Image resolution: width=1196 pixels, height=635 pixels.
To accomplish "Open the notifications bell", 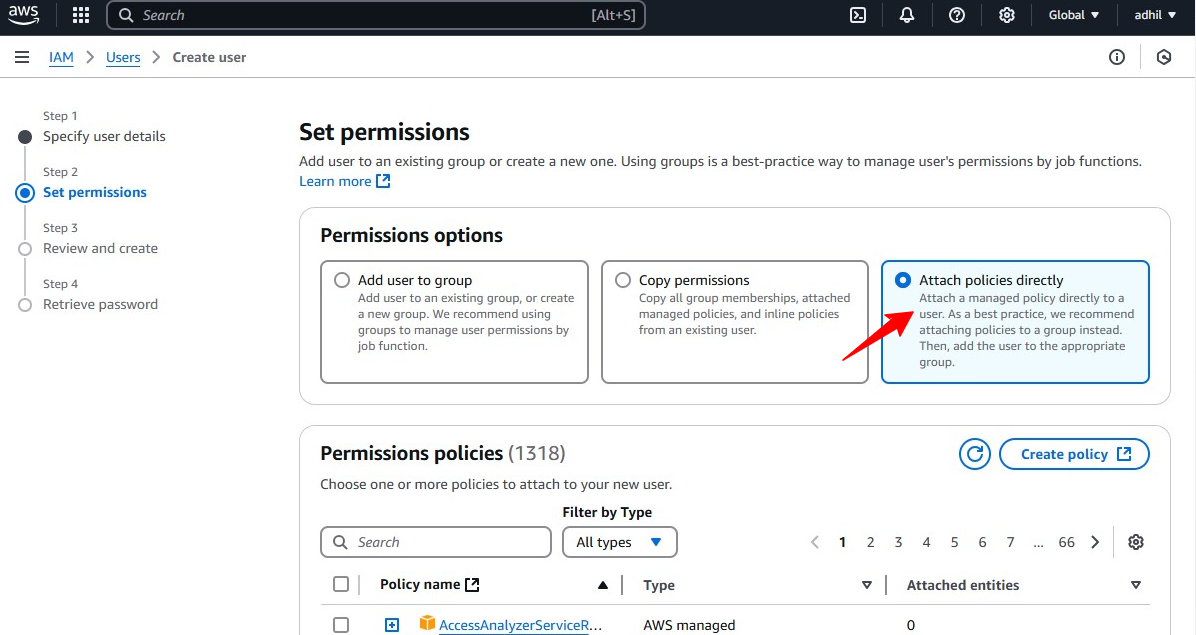I will [907, 15].
